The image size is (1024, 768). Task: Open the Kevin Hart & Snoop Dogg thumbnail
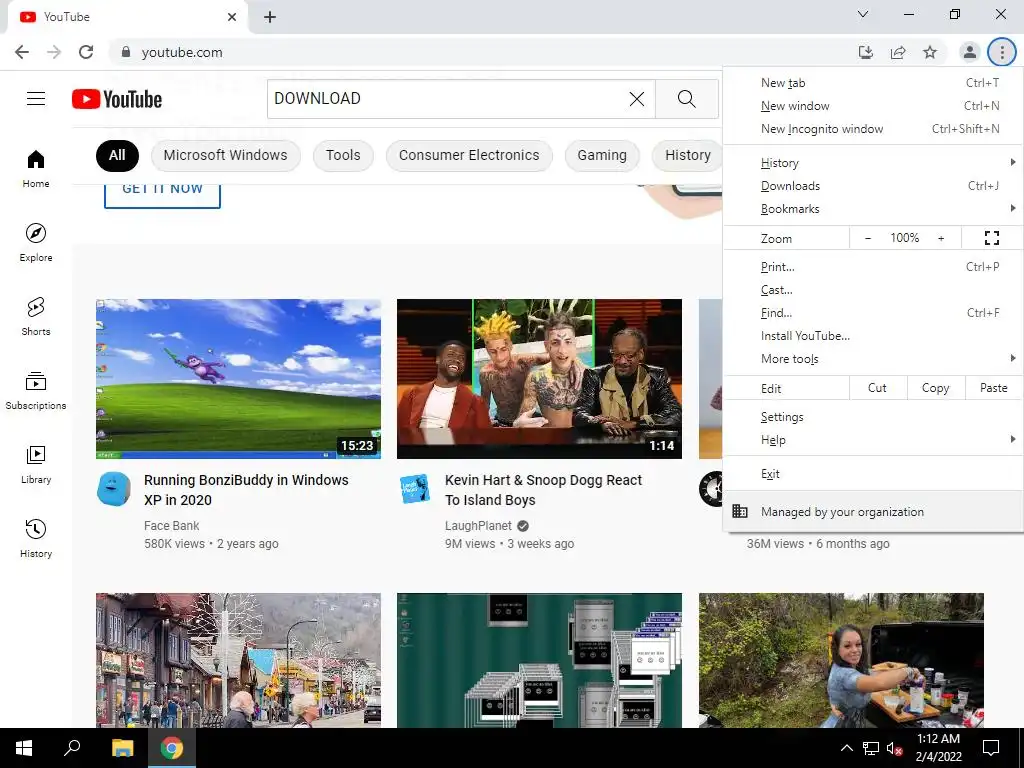tap(539, 379)
